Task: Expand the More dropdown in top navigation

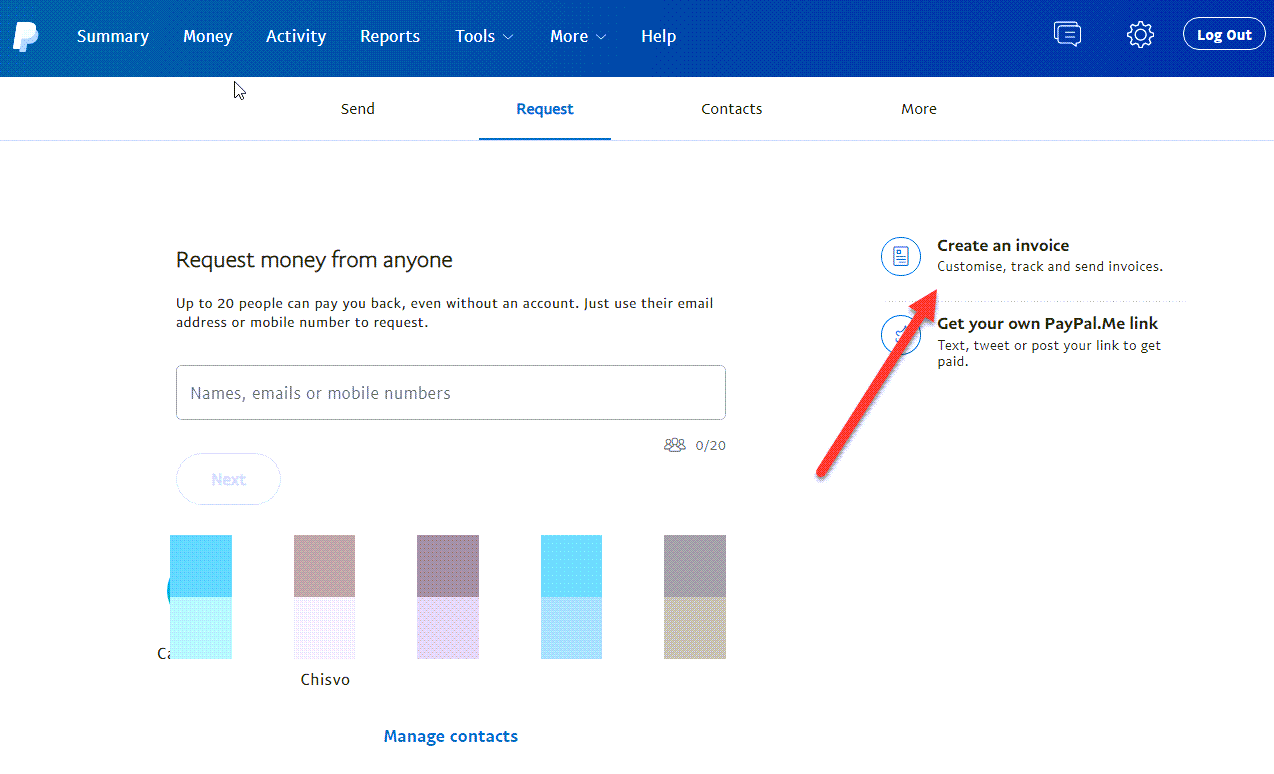Action: (578, 36)
